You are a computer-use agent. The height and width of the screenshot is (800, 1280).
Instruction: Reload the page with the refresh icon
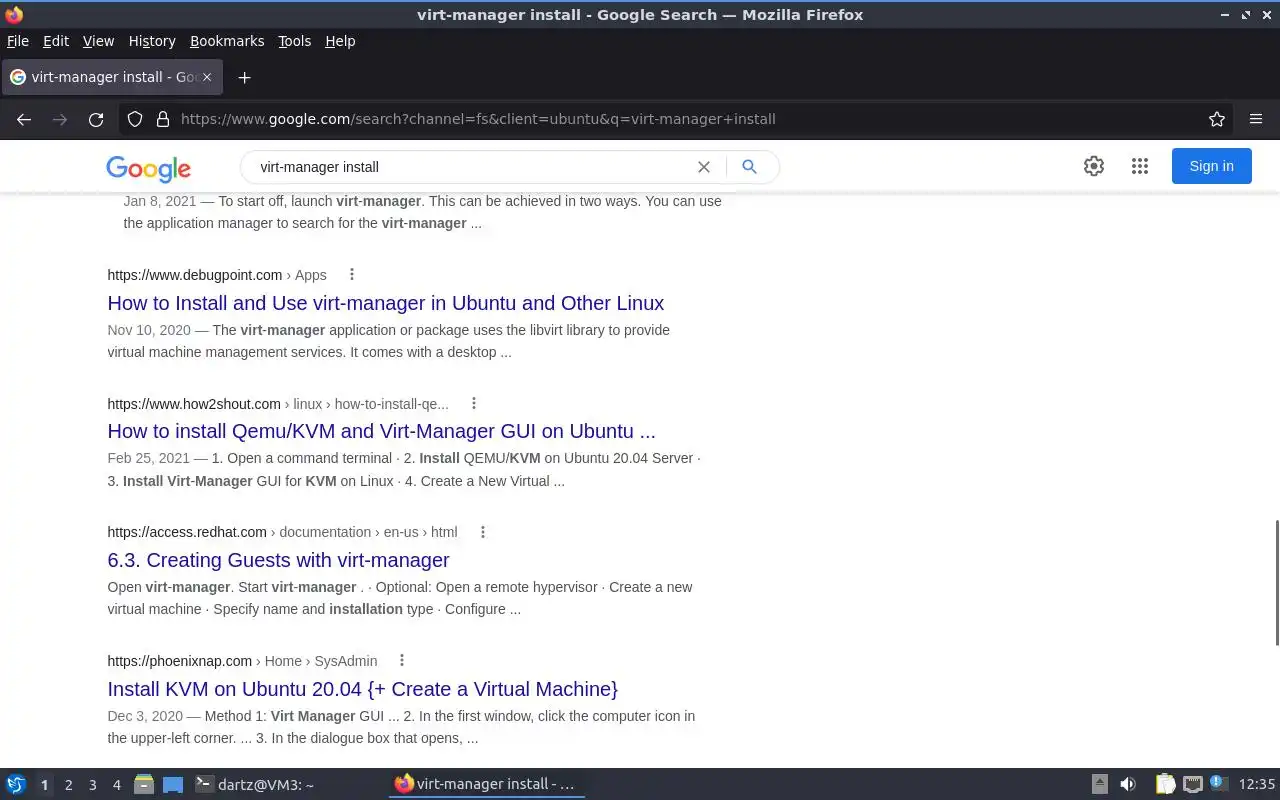pos(96,119)
